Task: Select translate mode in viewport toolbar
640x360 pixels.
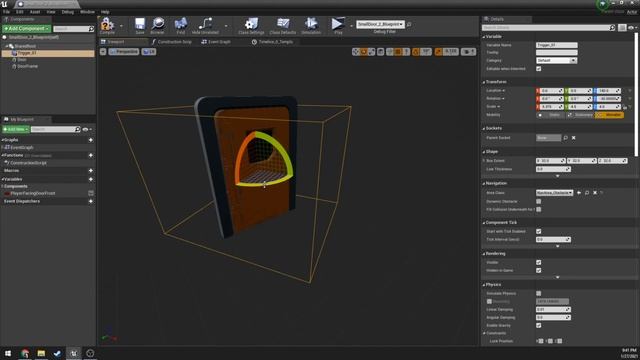Action: click(356, 52)
